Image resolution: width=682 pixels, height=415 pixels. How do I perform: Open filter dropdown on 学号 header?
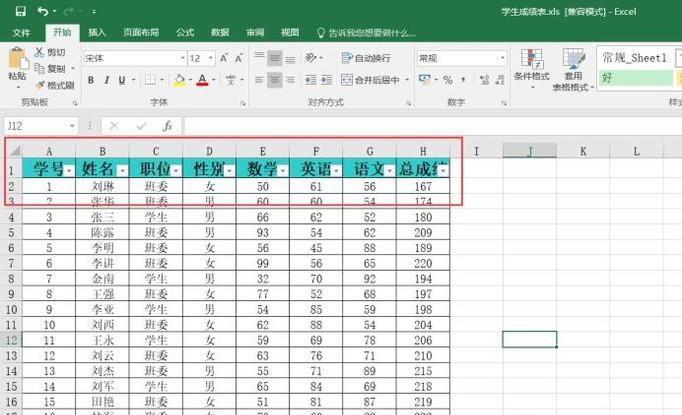click(x=70, y=171)
